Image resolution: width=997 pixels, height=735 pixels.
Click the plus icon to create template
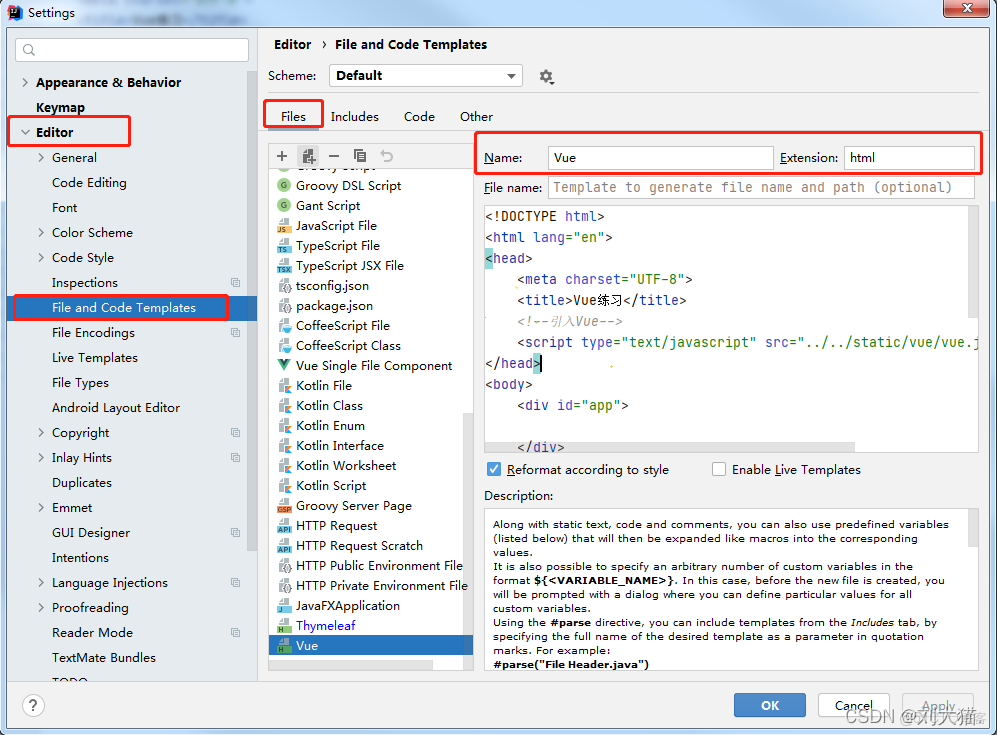pos(282,156)
